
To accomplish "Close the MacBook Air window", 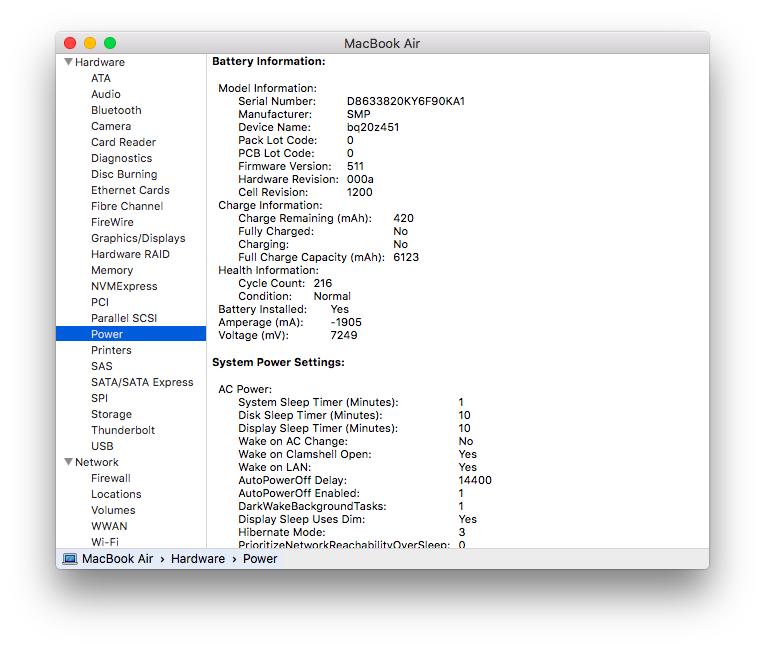I will tap(70, 43).
